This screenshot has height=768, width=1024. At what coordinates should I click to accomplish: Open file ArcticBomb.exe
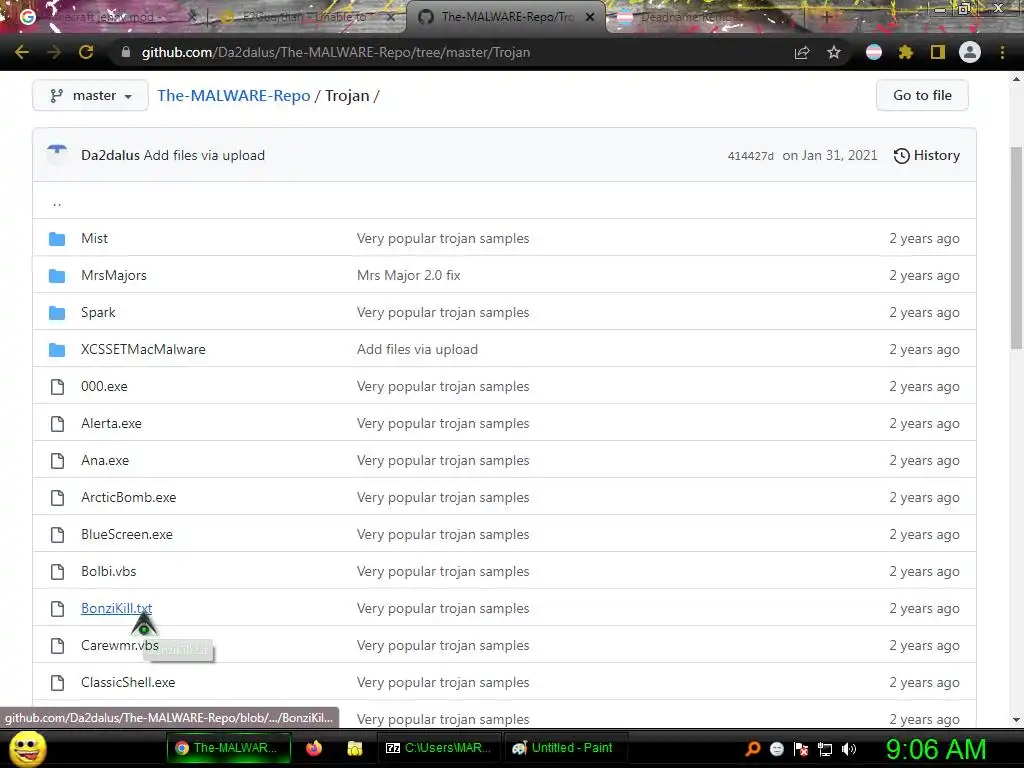tap(129, 498)
